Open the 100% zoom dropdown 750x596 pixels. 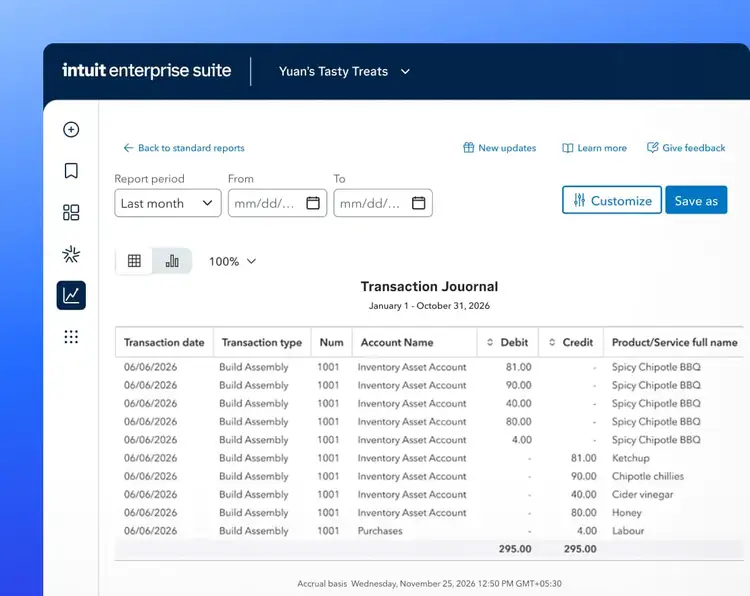click(232, 261)
